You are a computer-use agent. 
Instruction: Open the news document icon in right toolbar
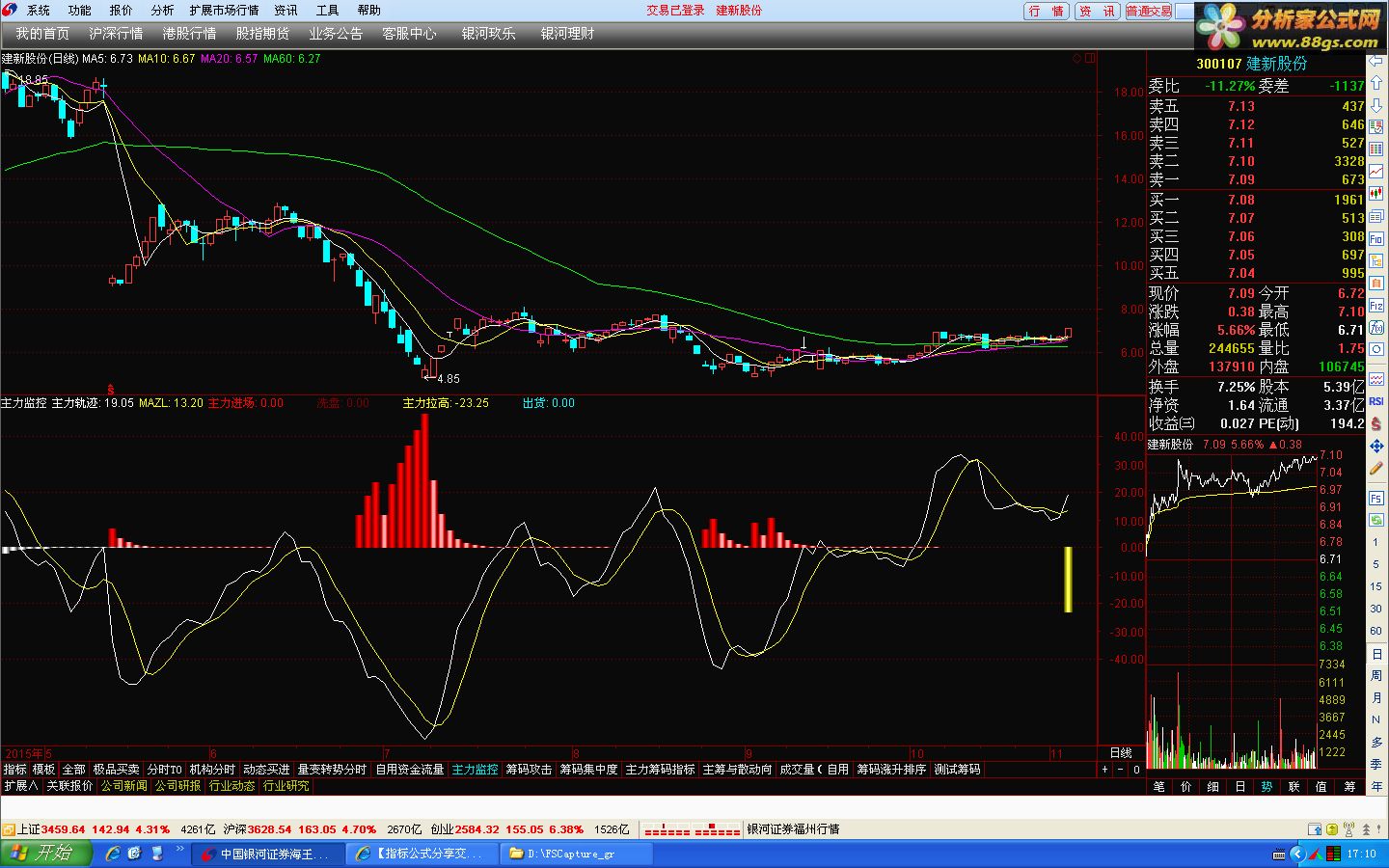click(x=1376, y=216)
